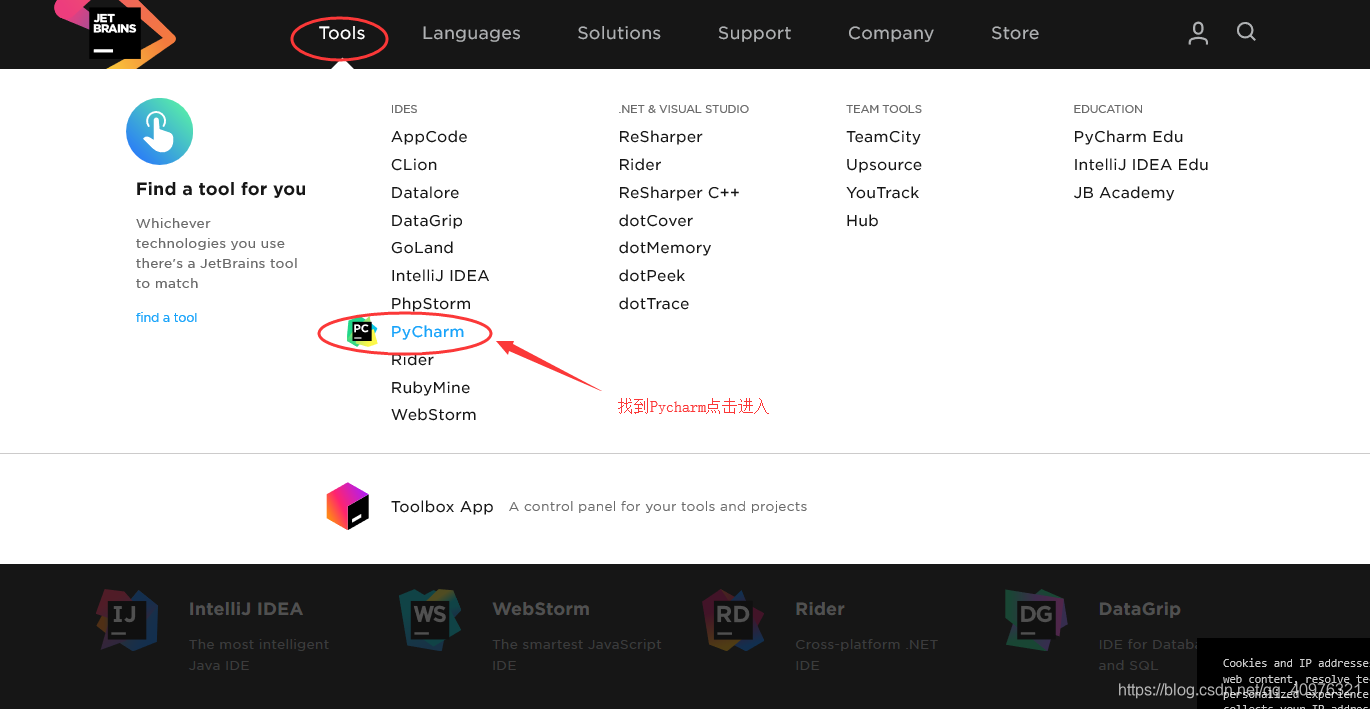
Task: Click the DataGrip DG icon
Action: click(1036, 620)
